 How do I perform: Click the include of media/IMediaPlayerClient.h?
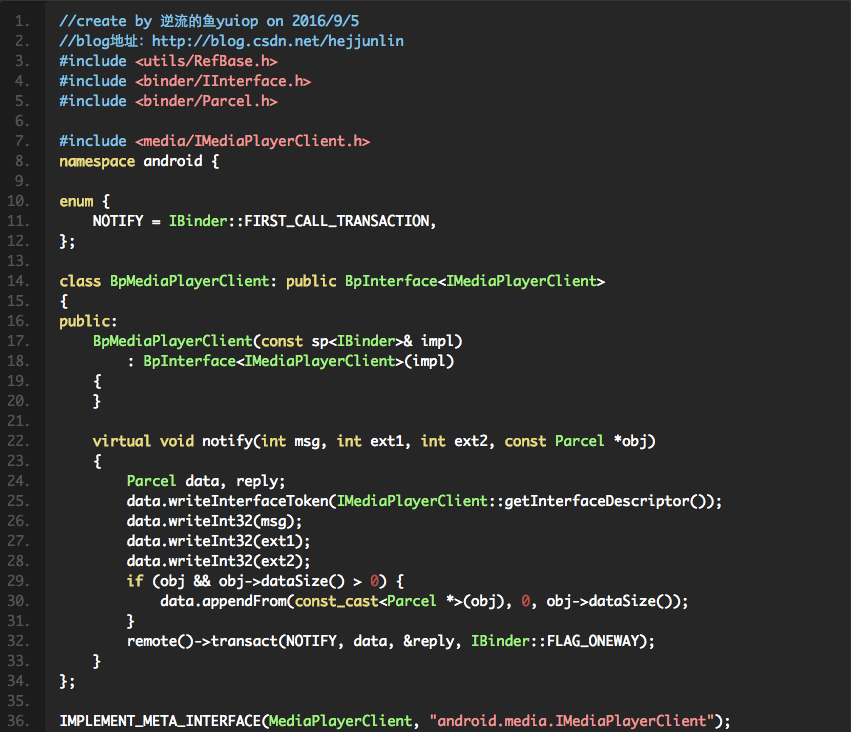[x=214, y=141]
